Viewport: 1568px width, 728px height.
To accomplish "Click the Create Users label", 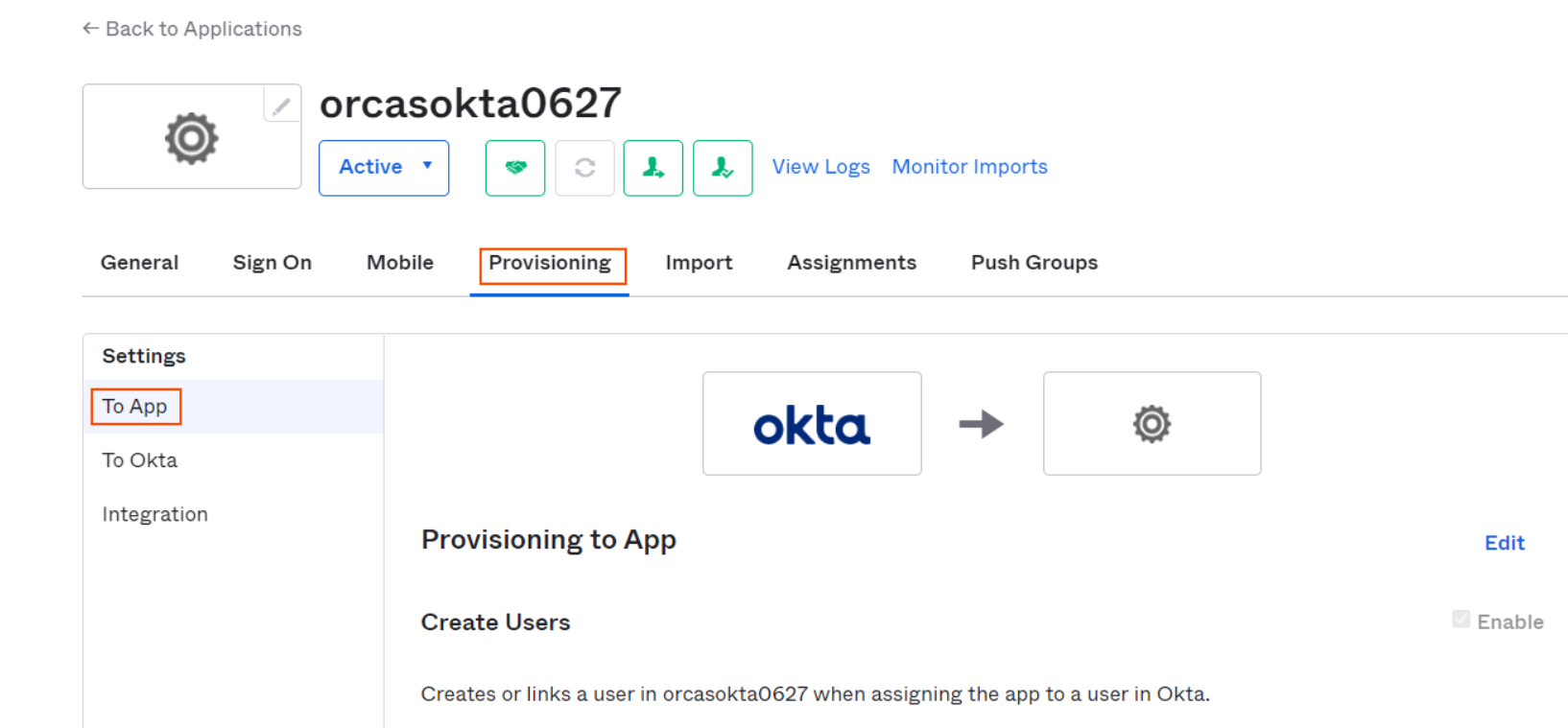I will tap(496, 622).
